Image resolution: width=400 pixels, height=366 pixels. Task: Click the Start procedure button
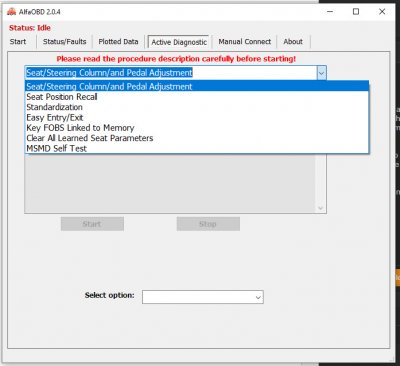coord(92,224)
